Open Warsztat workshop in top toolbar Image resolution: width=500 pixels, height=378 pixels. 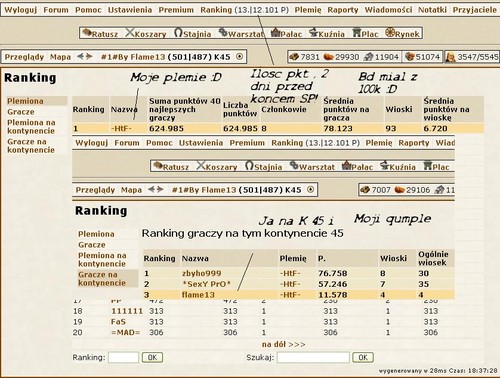[242, 34]
